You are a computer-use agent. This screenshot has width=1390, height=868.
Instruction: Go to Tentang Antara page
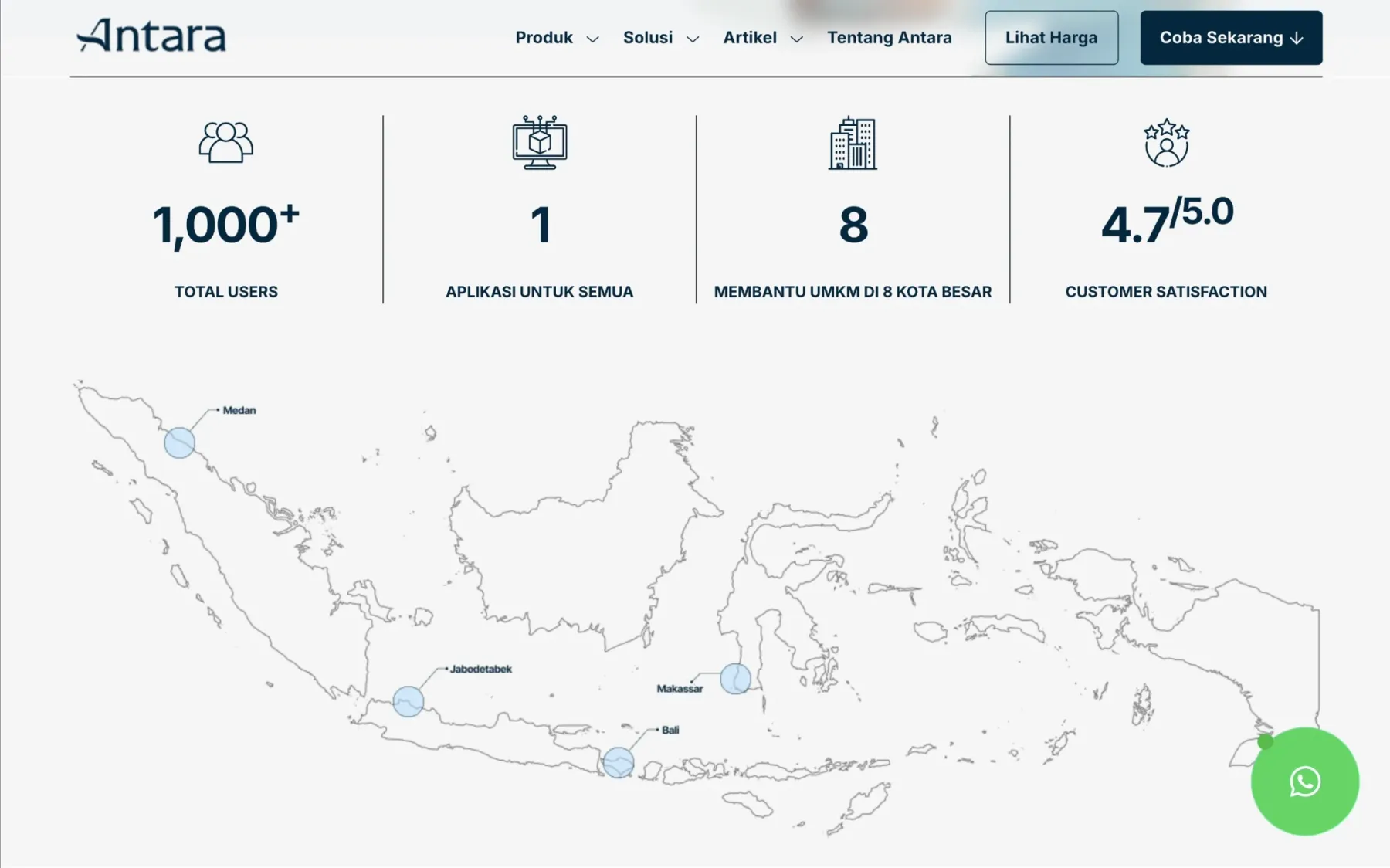point(890,37)
